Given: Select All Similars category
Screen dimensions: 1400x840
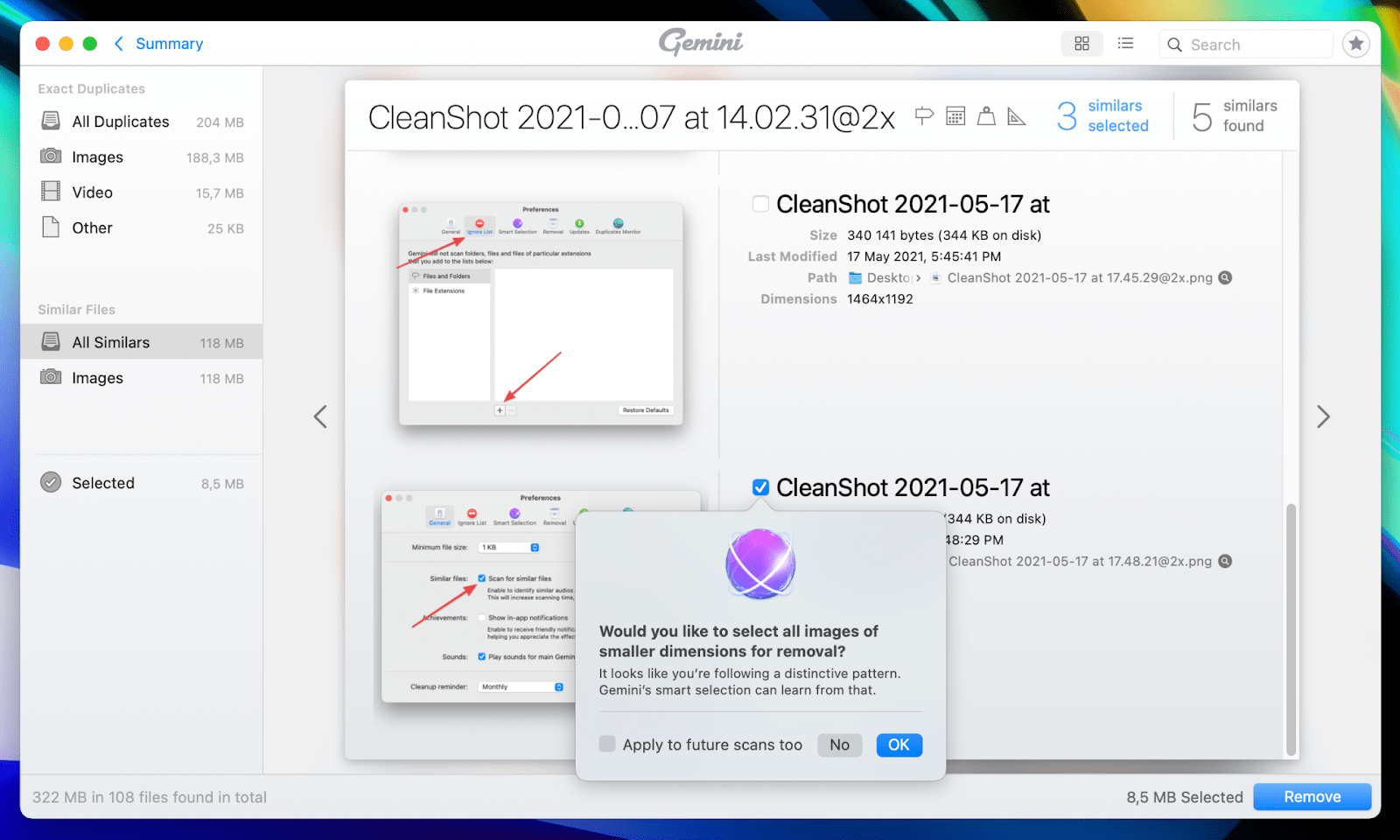Looking at the screenshot, I should coord(142,343).
